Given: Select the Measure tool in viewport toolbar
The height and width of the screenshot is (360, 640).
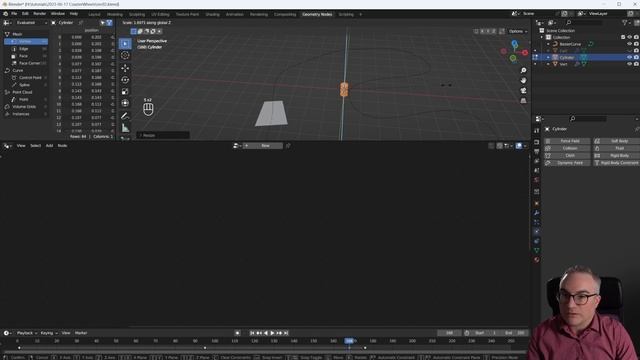Looking at the screenshot, I should tap(125, 128).
